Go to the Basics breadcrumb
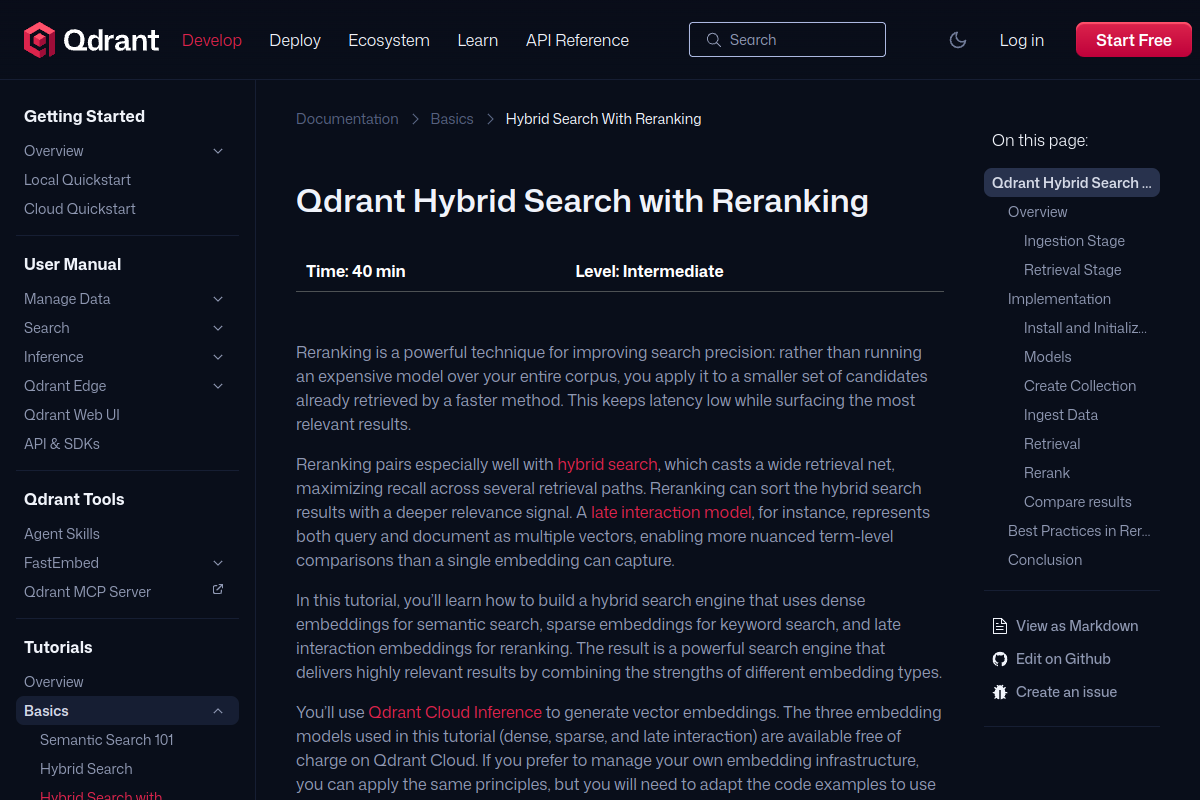The height and width of the screenshot is (800, 1200). [452, 119]
